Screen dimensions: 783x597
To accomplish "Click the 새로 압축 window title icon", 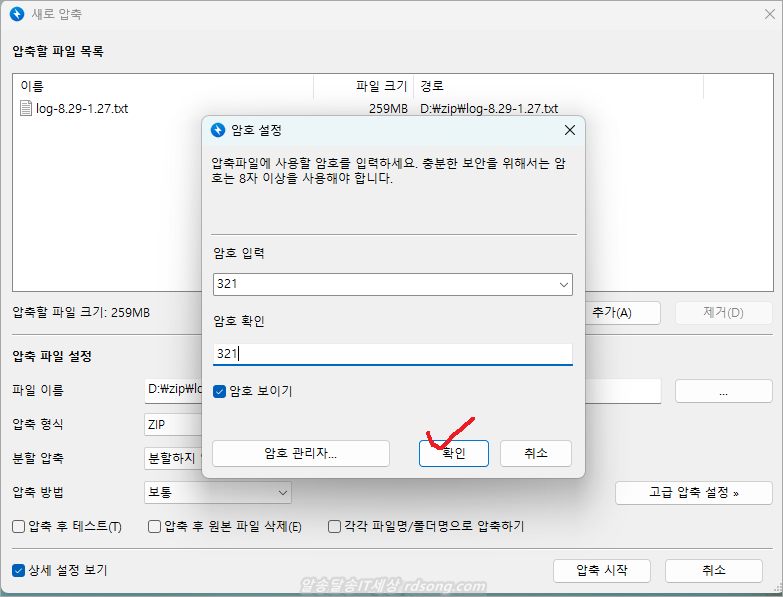I will [x=16, y=14].
